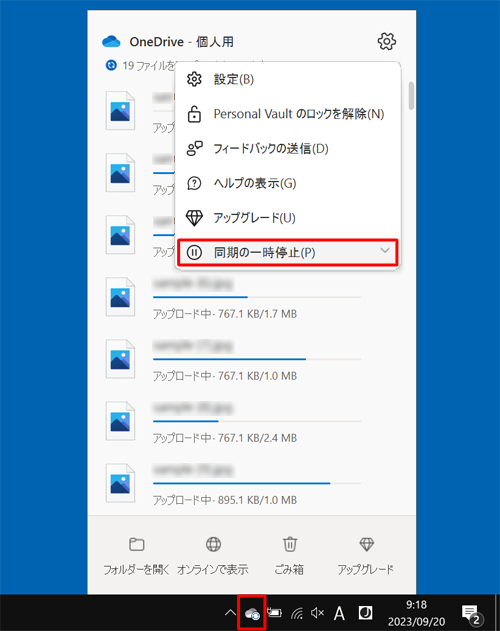Click the IME input mode A indicator
Image resolution: width=500 pixels, height=631 pixels.
339,613
